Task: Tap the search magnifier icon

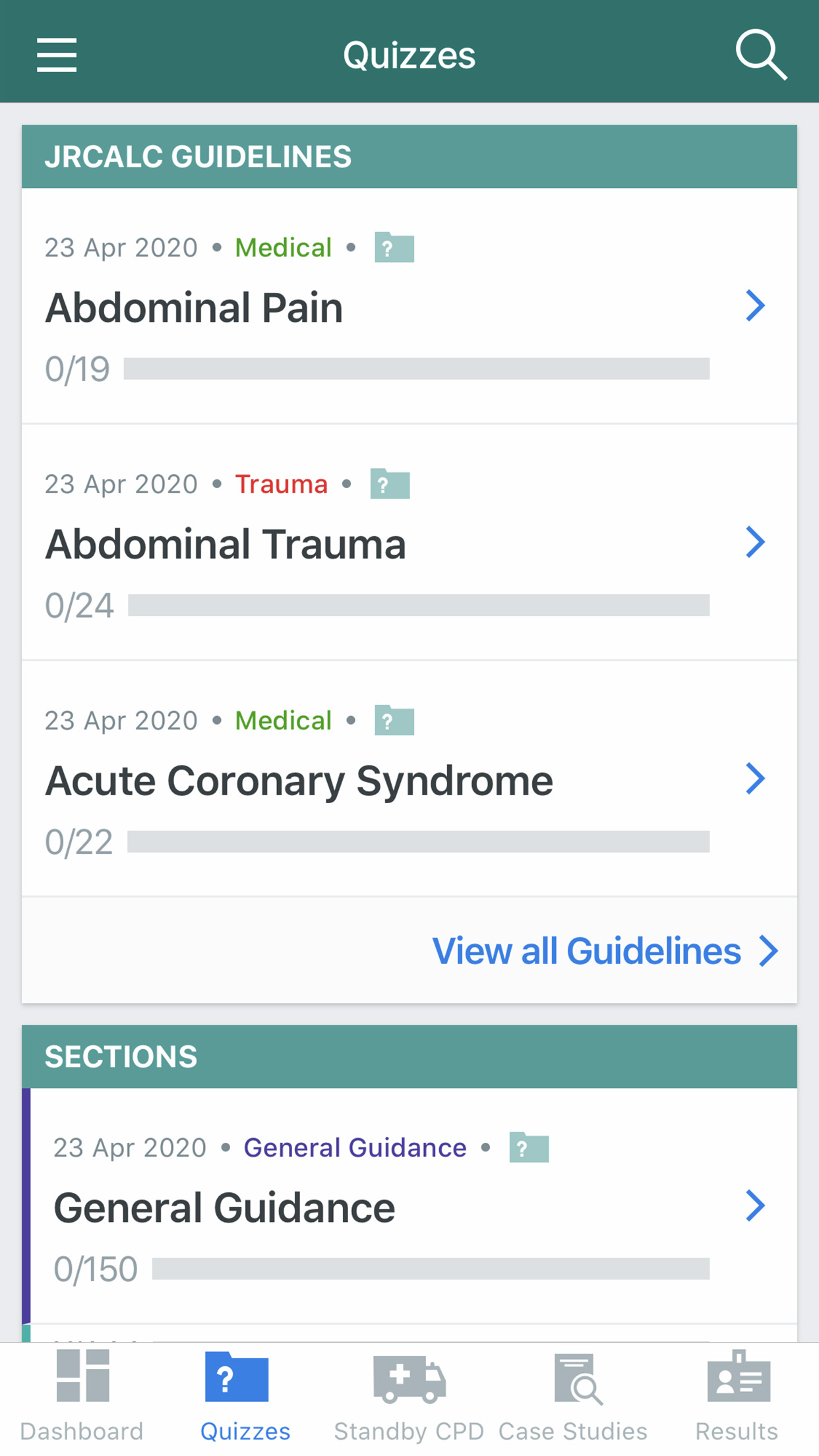Action: pos(761,55)
